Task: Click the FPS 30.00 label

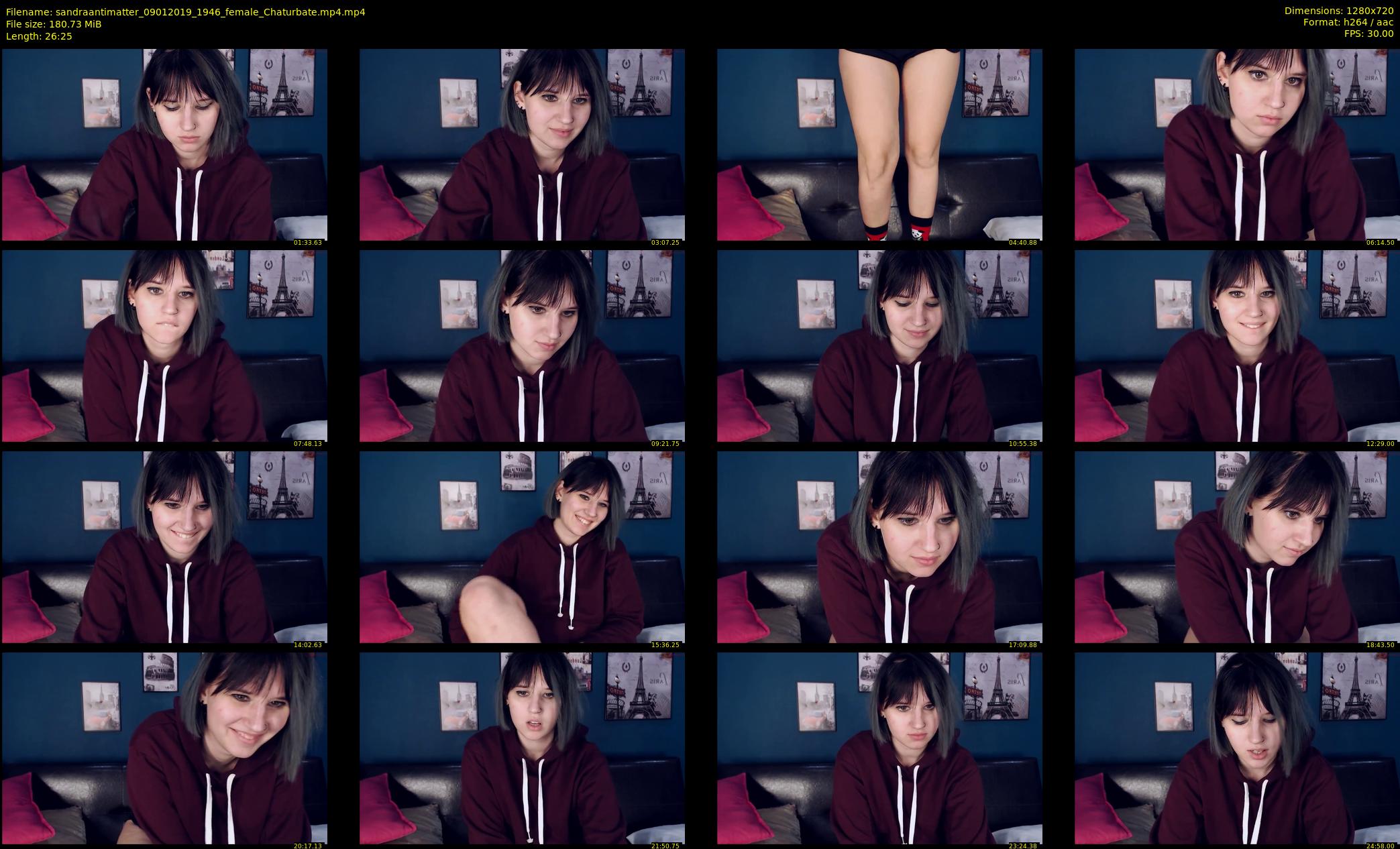Action: [1368, 34]
